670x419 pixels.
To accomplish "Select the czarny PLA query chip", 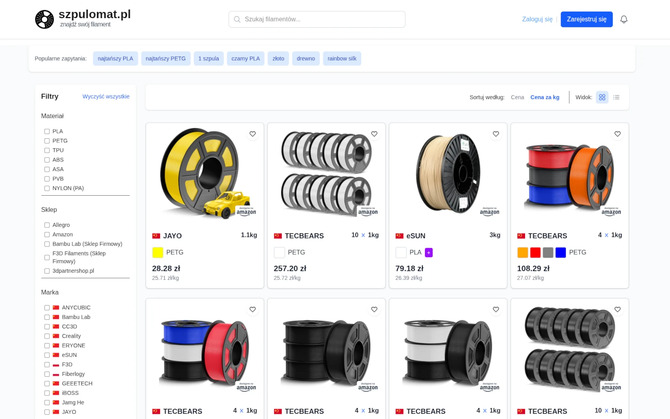I will (246, 59).
